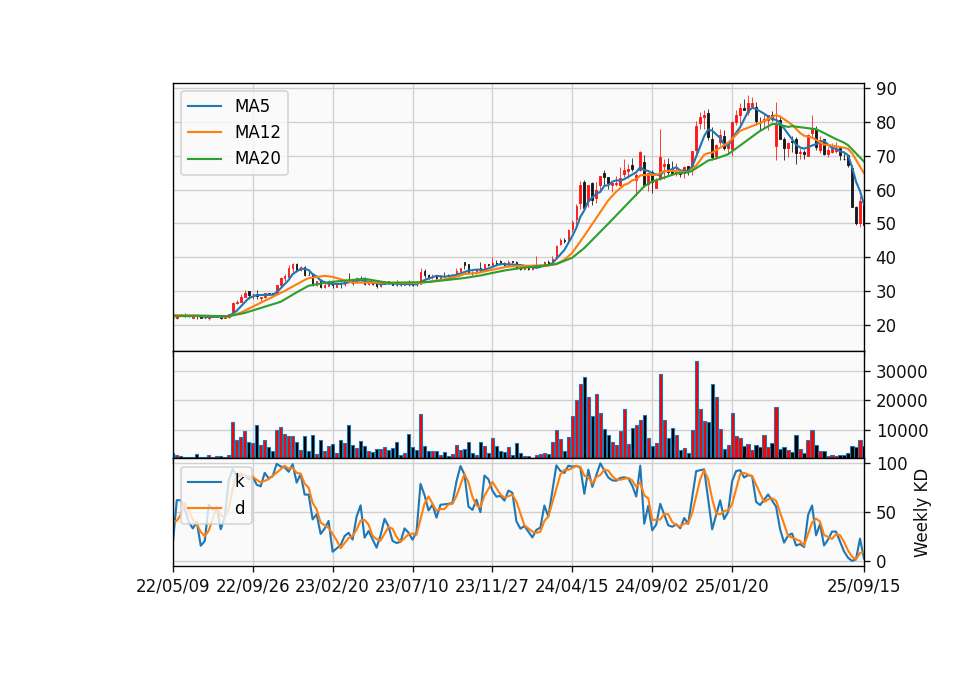Click the 100 KD axis label
Viewport: 960px width, 690px height.
point(891,464)
